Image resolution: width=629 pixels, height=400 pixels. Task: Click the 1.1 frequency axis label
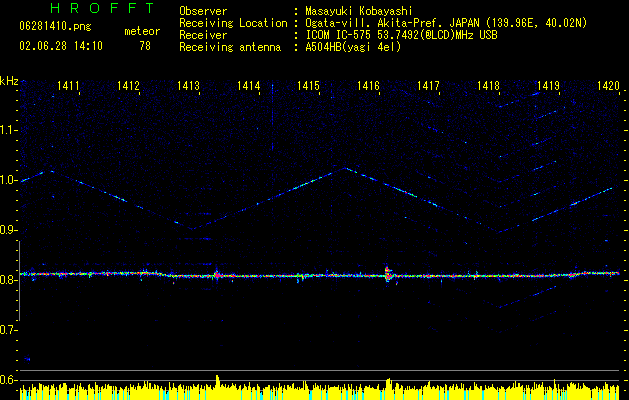7,130
